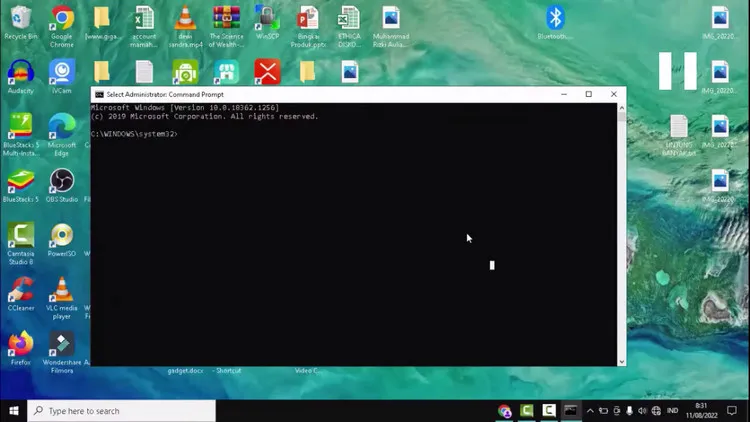
Task: Open BlueStacks 5 Multi-Instance Manager shortcut
Action: [x=21, y=135]
